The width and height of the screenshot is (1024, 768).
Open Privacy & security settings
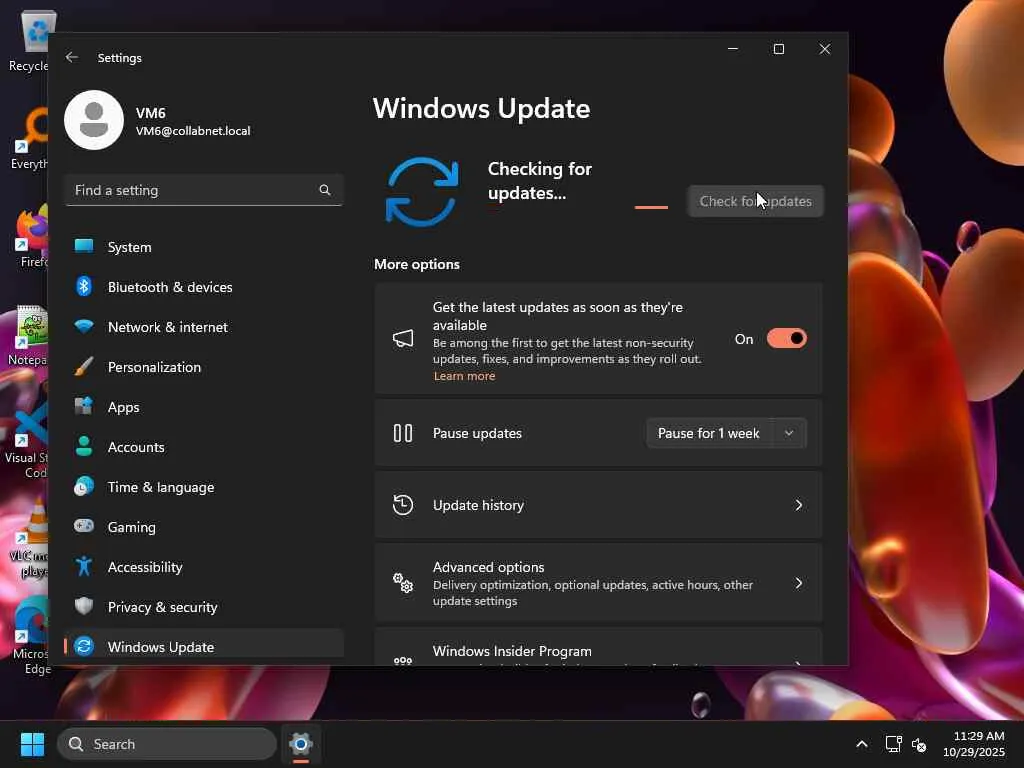point(204,607)
